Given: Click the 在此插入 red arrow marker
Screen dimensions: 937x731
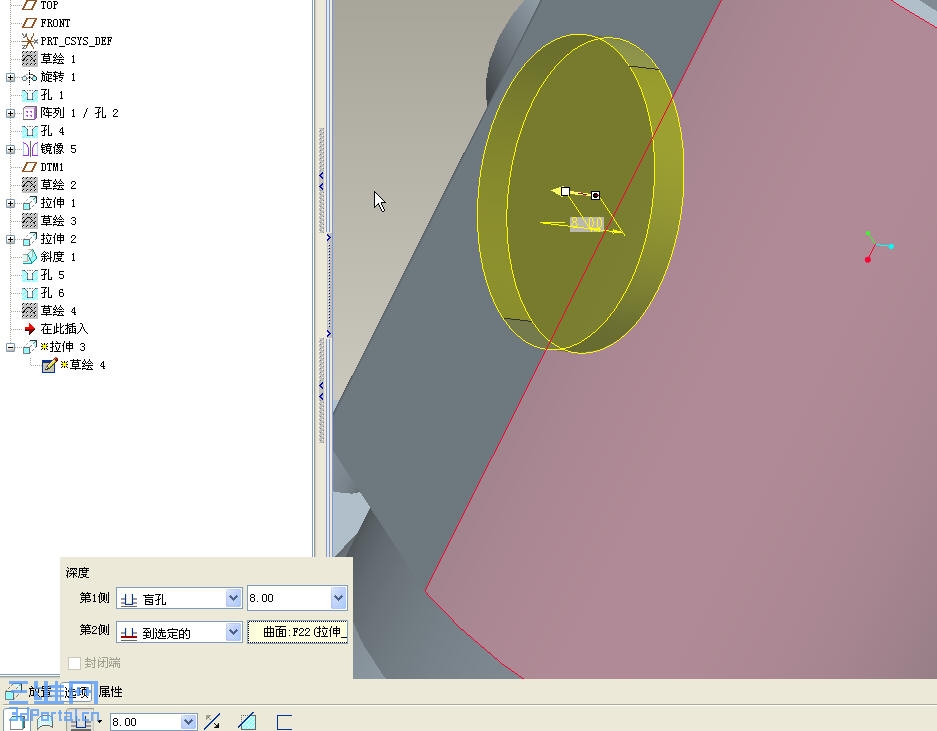Looking at the screenshot, I should tap(30, 329).
